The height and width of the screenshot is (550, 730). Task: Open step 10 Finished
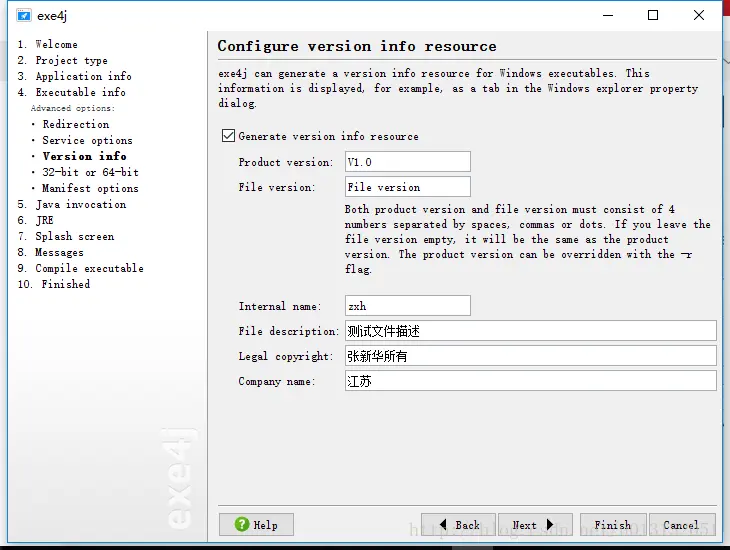(54, 284)
